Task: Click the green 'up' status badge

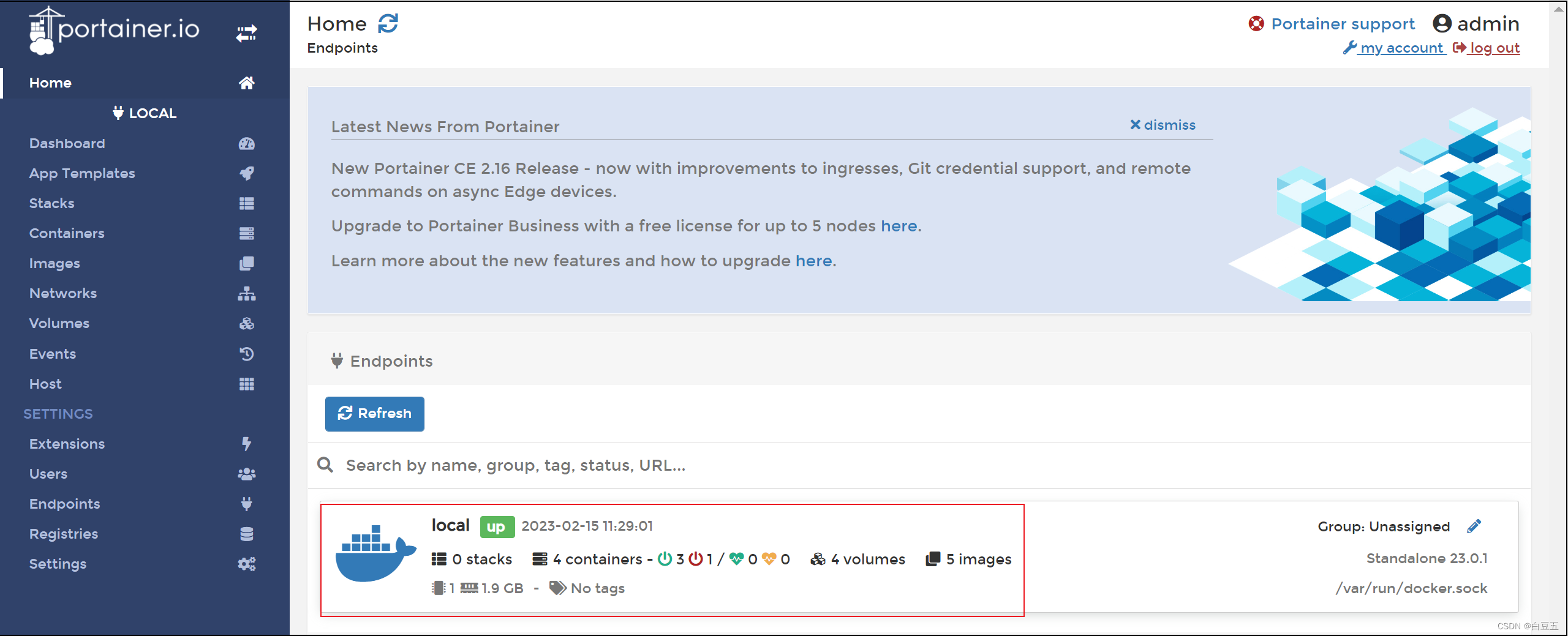Action: tap(496, 527)
